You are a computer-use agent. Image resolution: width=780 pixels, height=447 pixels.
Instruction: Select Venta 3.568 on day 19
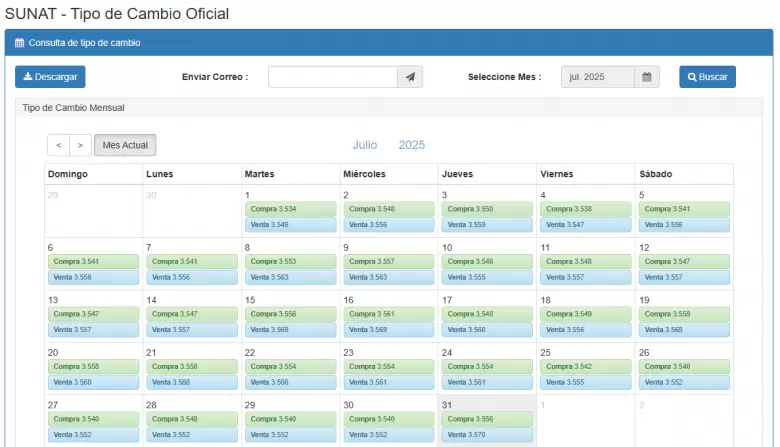click(x=684, y=330)
